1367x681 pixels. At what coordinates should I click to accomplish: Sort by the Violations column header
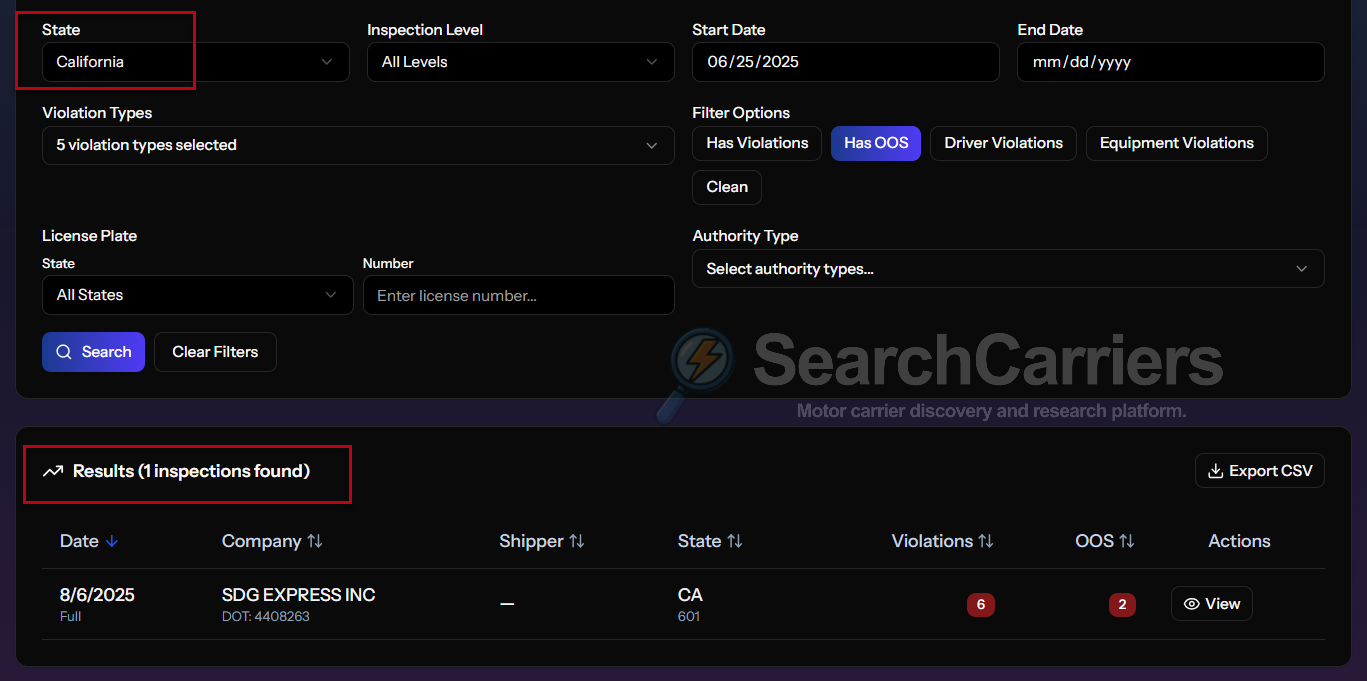[x=943, y=541]
